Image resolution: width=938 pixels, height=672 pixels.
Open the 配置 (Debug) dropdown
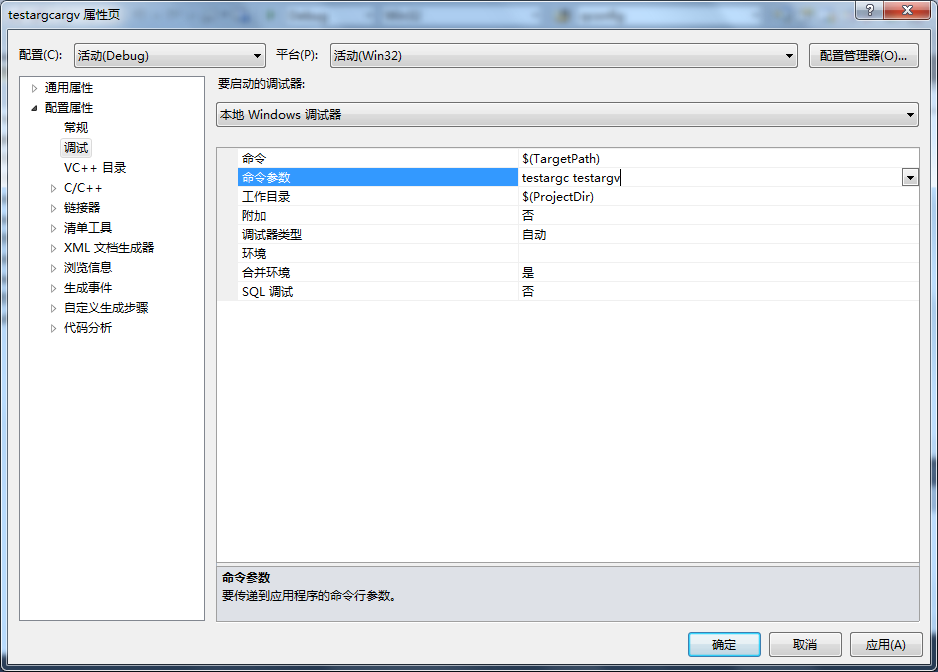[x=170, y=56]
